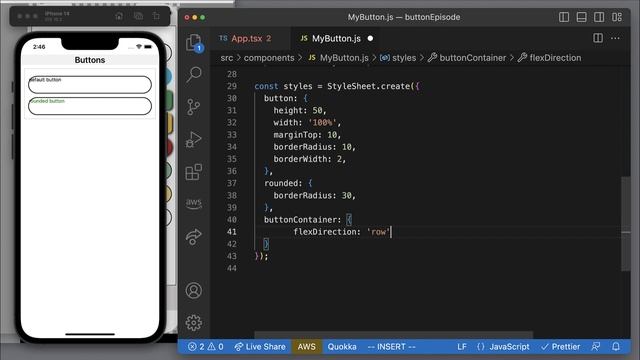The width and height of the screenshot is (640, 360).
Task: Open the Live Share activity bar icon
Action: pos(194,237)
